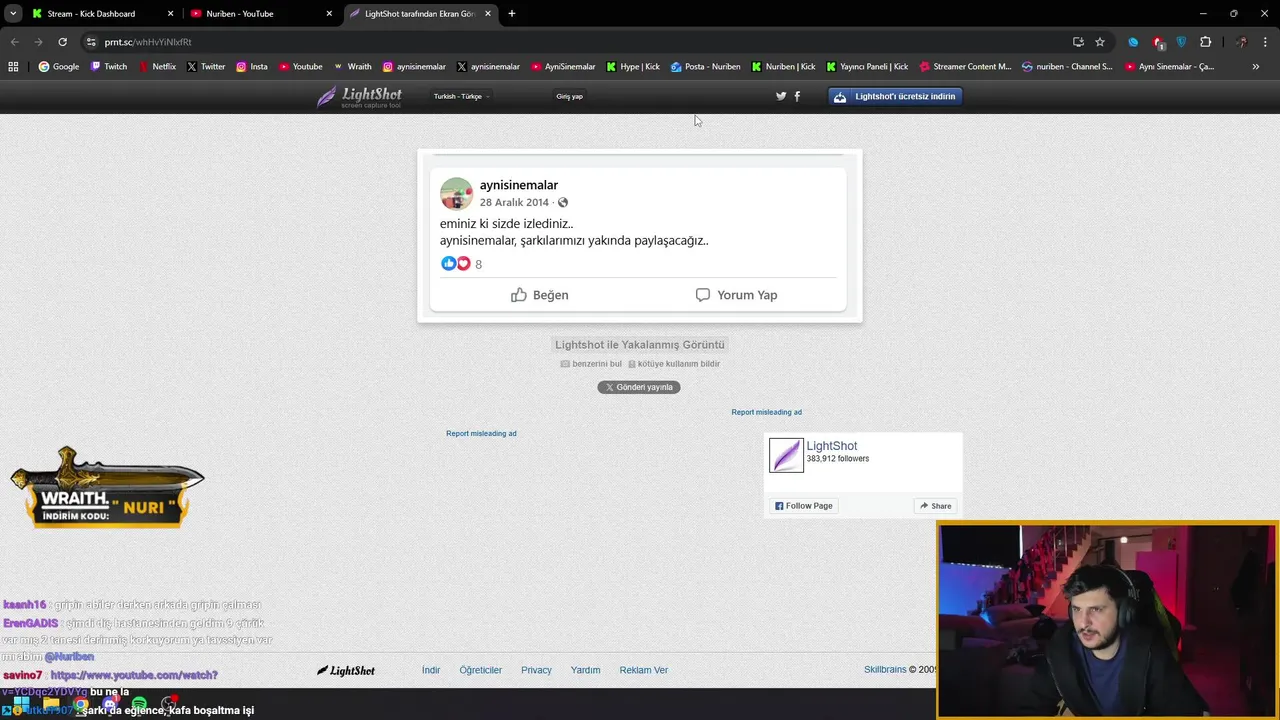The height and width of the screenshot is (720, 1280).
Task: Open the install/cast icon beside the star
Action: pos(1078,42)
